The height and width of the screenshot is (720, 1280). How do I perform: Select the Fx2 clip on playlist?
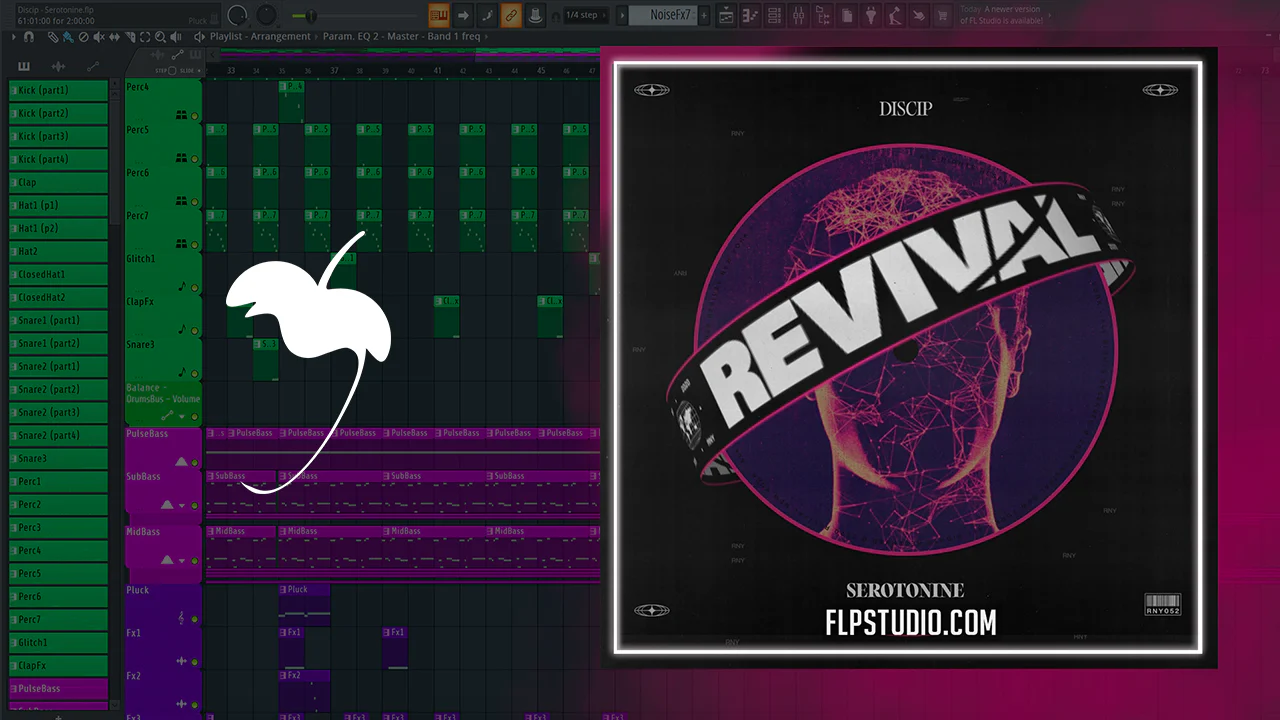click(x=304, y=689)
